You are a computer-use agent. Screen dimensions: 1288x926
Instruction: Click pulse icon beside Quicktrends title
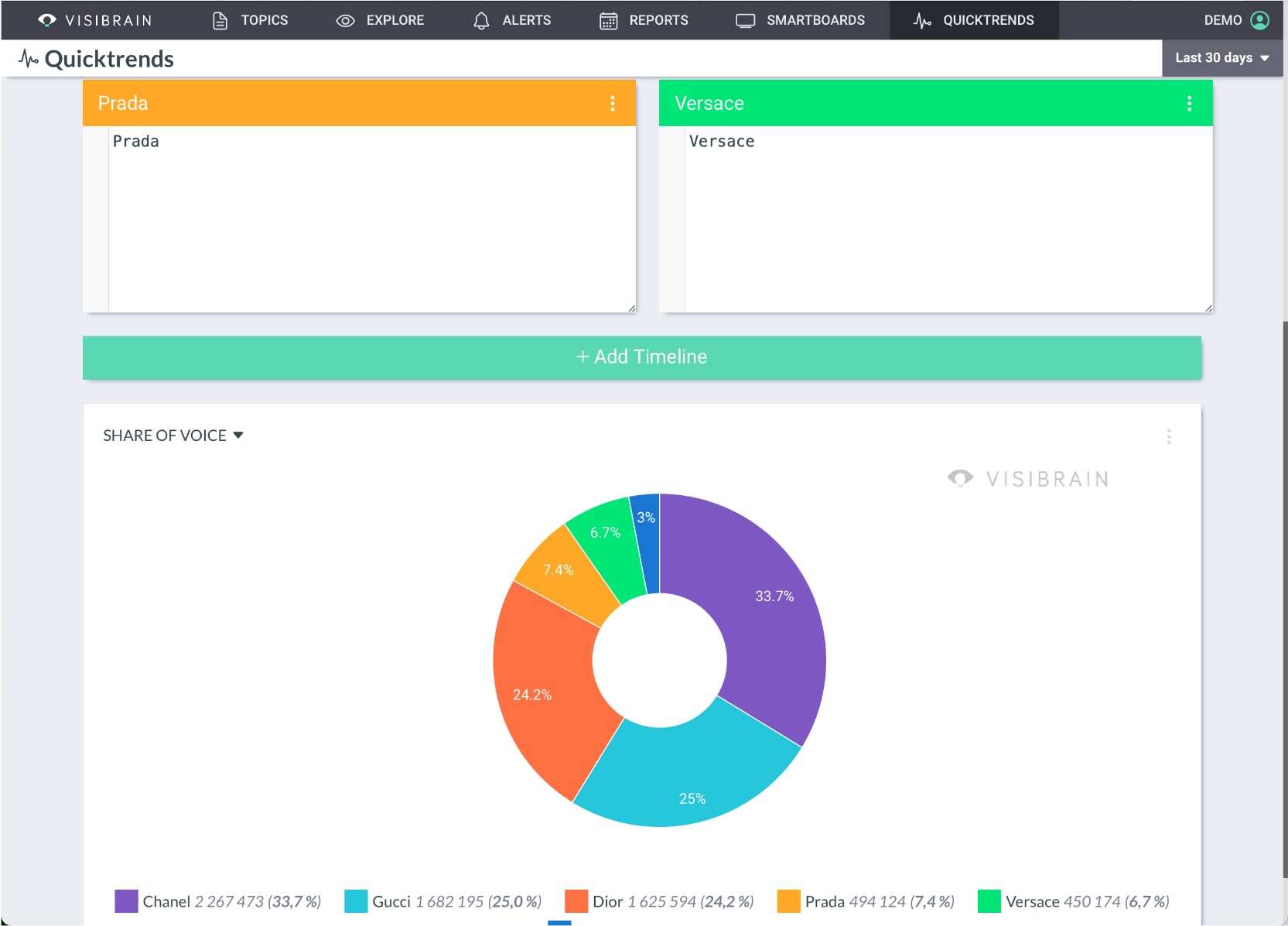click(29, 59)
